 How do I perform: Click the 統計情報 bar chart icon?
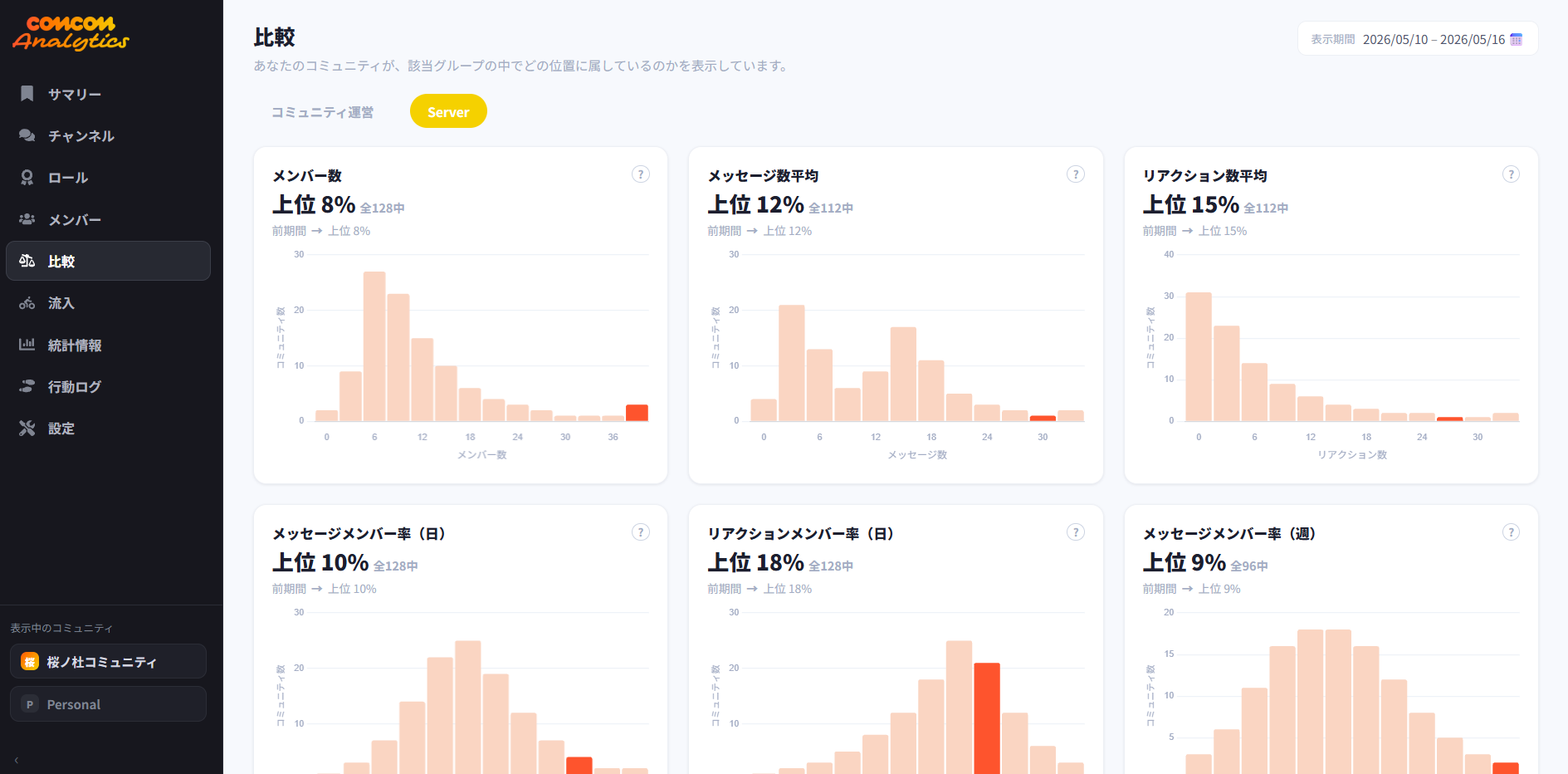[x=27, y=345]
